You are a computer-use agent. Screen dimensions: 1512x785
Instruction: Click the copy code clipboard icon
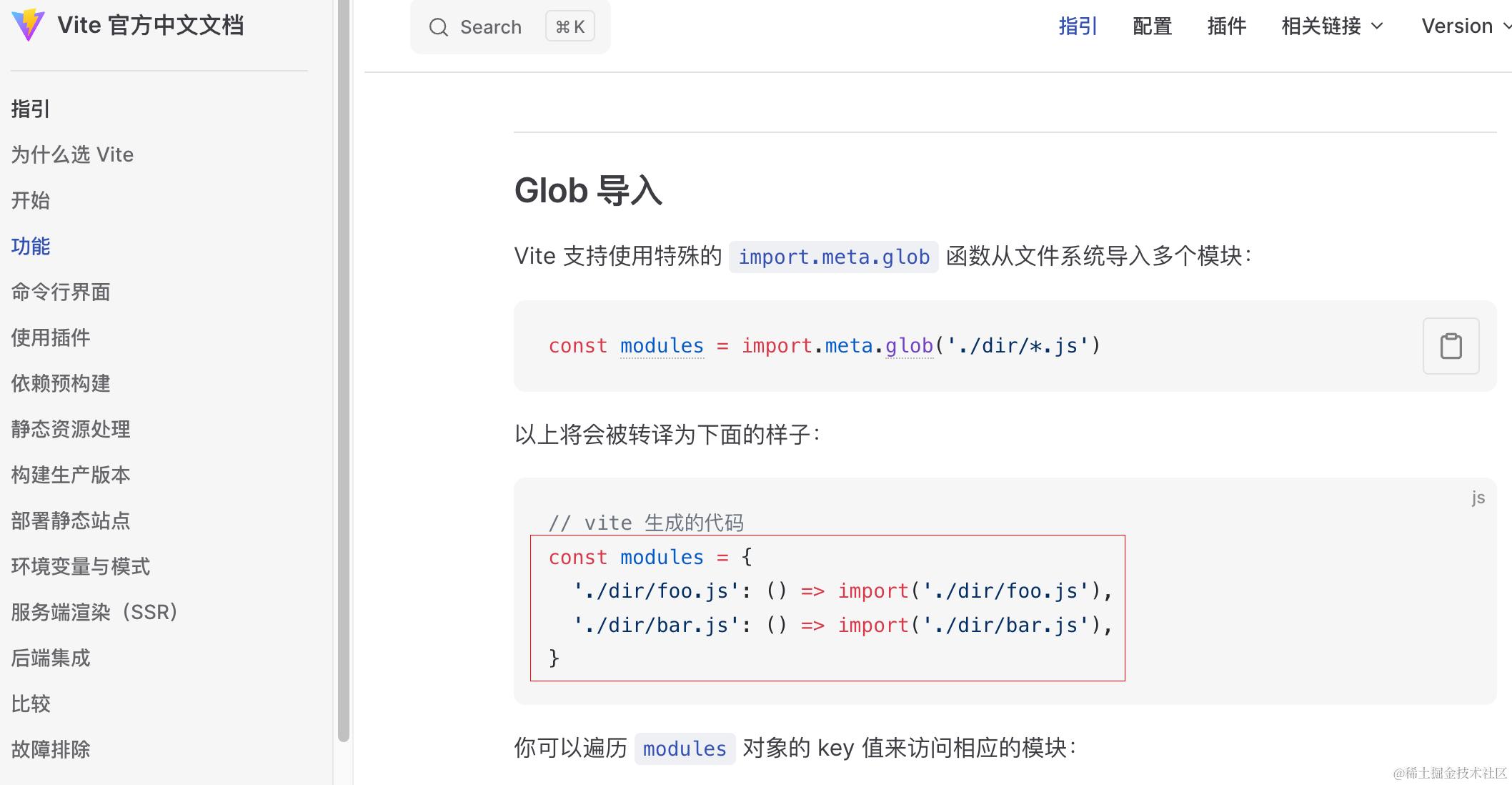click(x=1451, y=346)
